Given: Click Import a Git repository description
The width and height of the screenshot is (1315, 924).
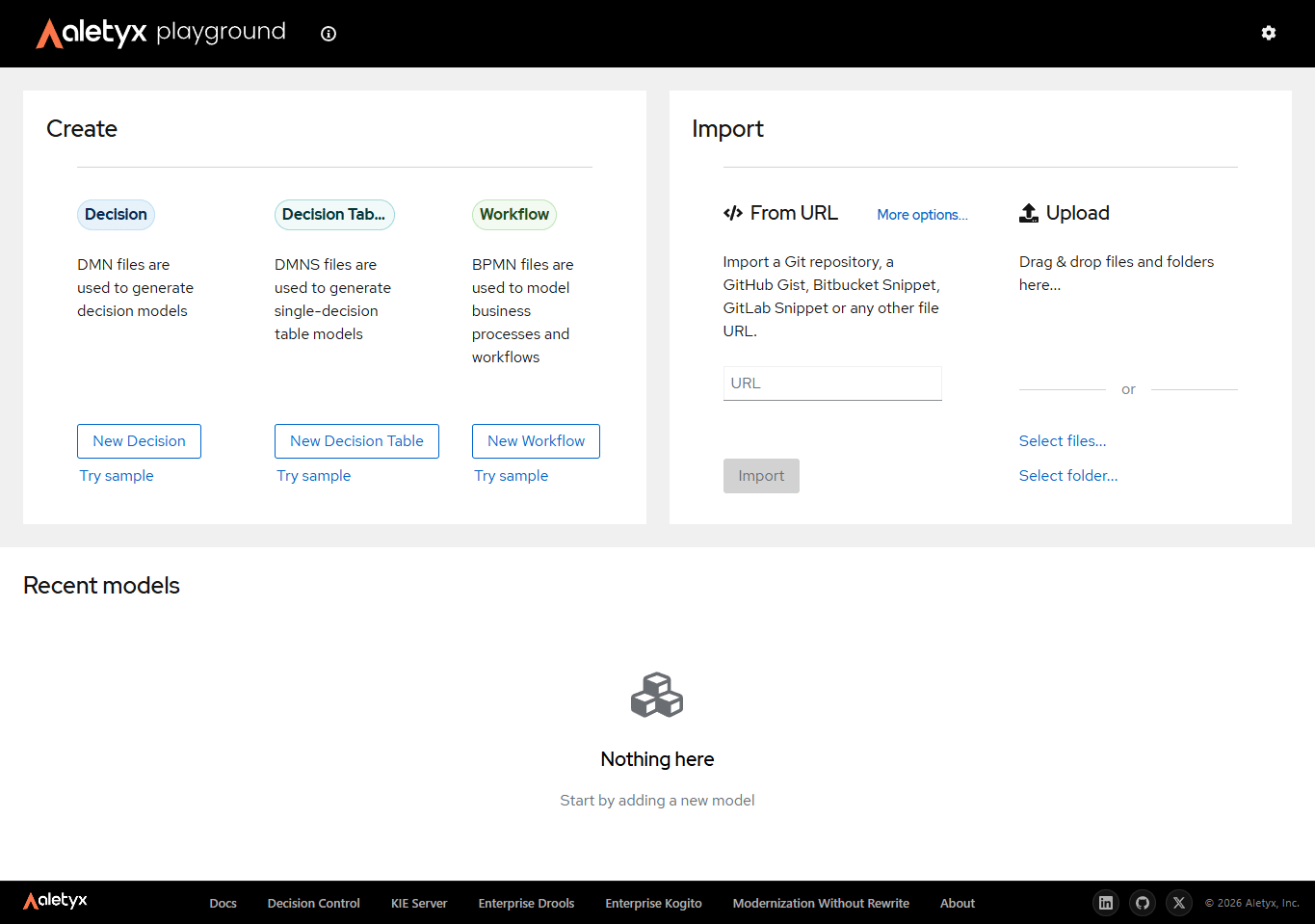Looking at the screenshot, I should pos(831,297).
